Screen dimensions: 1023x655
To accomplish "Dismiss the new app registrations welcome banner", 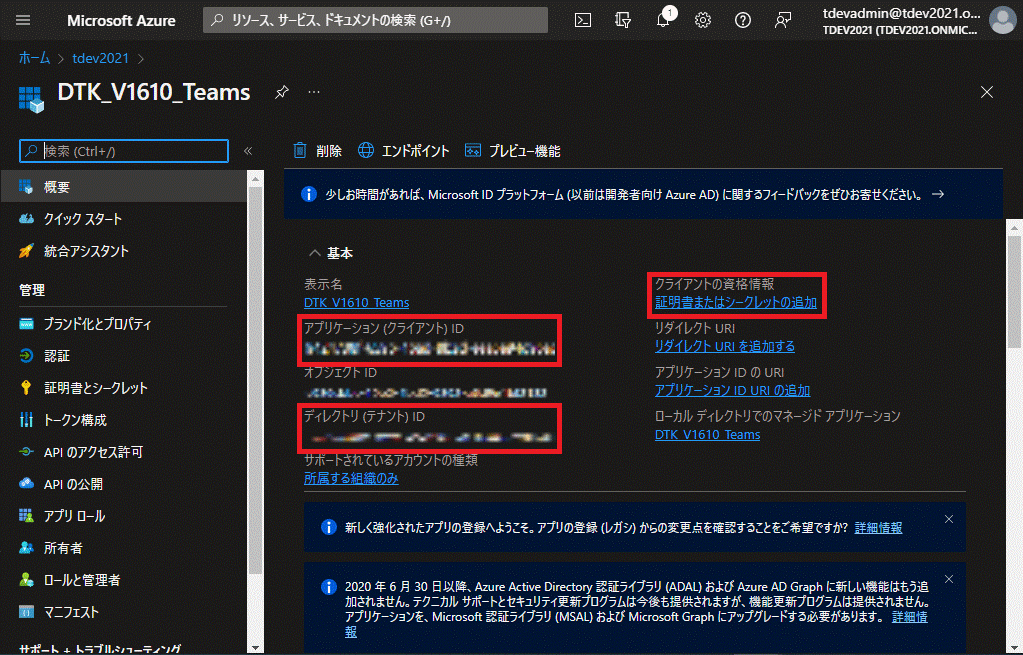I will [x=949, y=519].
